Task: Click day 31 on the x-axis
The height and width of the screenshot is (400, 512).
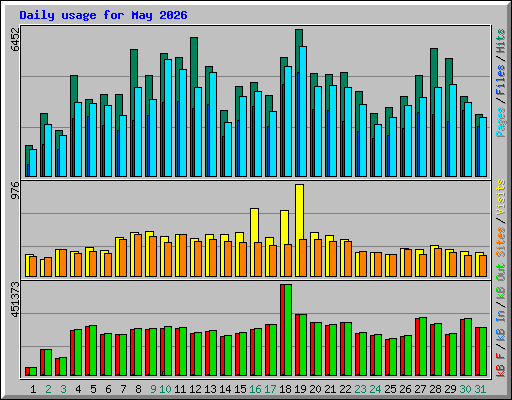Action: (480, 389)
